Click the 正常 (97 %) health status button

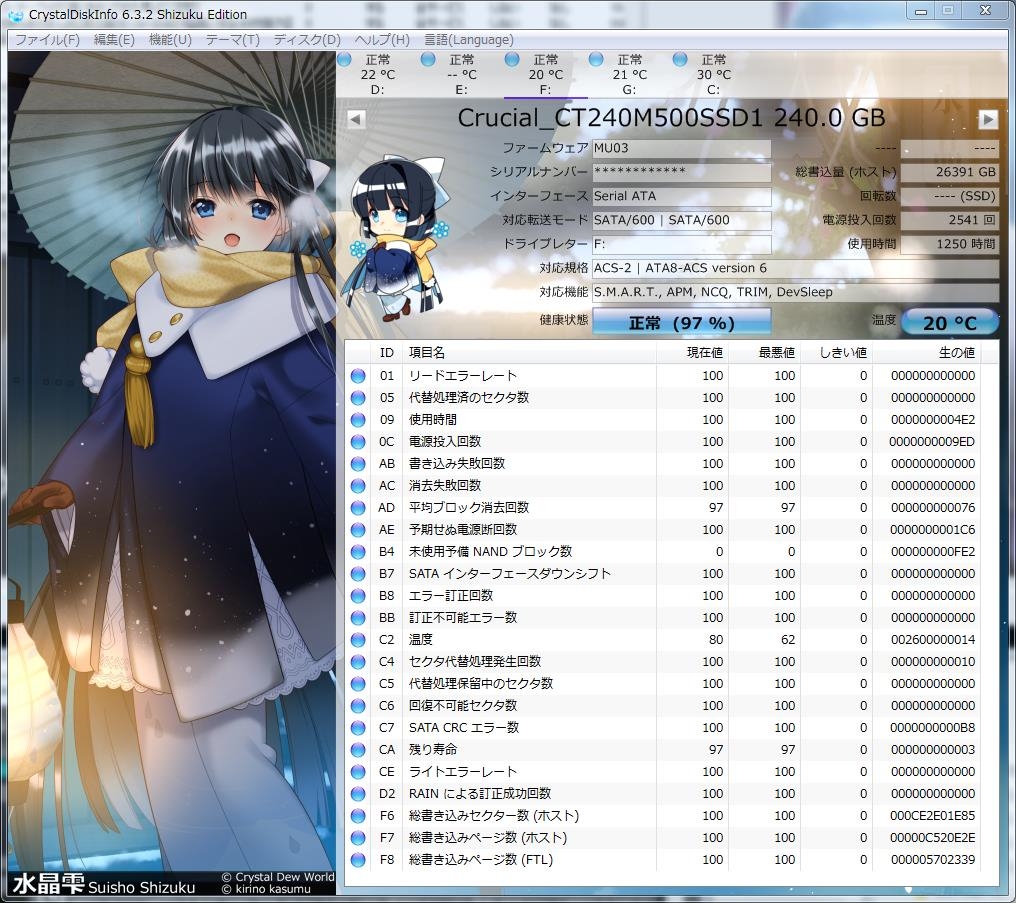(682, 322)
